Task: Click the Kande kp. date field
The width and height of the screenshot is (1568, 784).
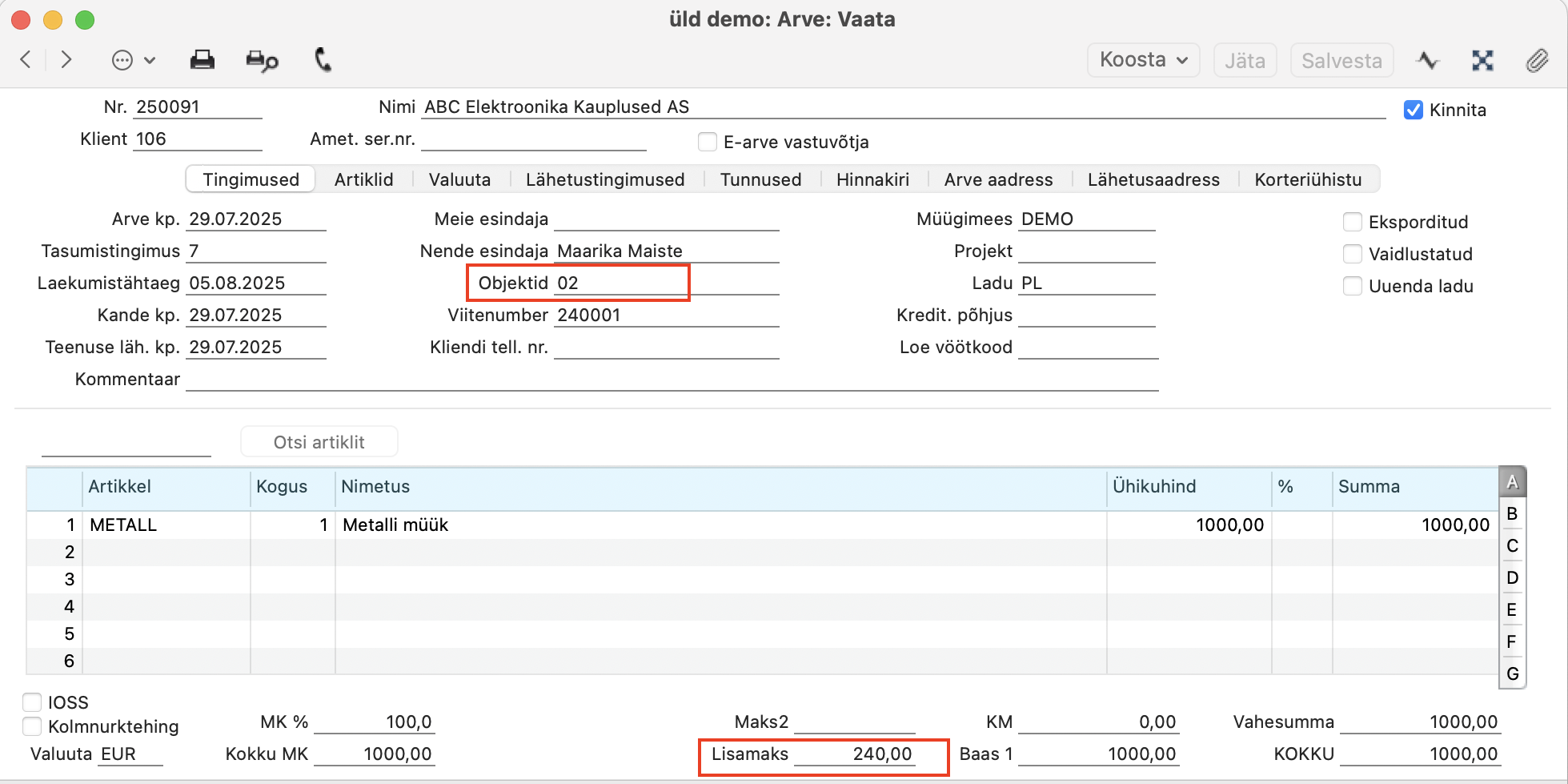Action: point(256,315)
